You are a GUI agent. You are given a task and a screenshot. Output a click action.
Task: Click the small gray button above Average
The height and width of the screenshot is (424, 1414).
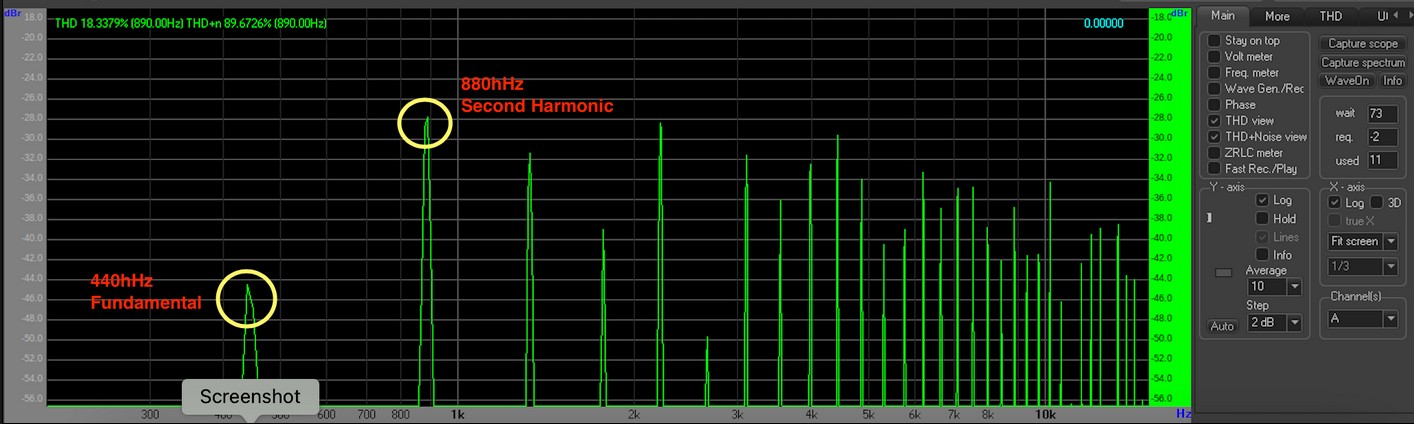(1223, 271)
